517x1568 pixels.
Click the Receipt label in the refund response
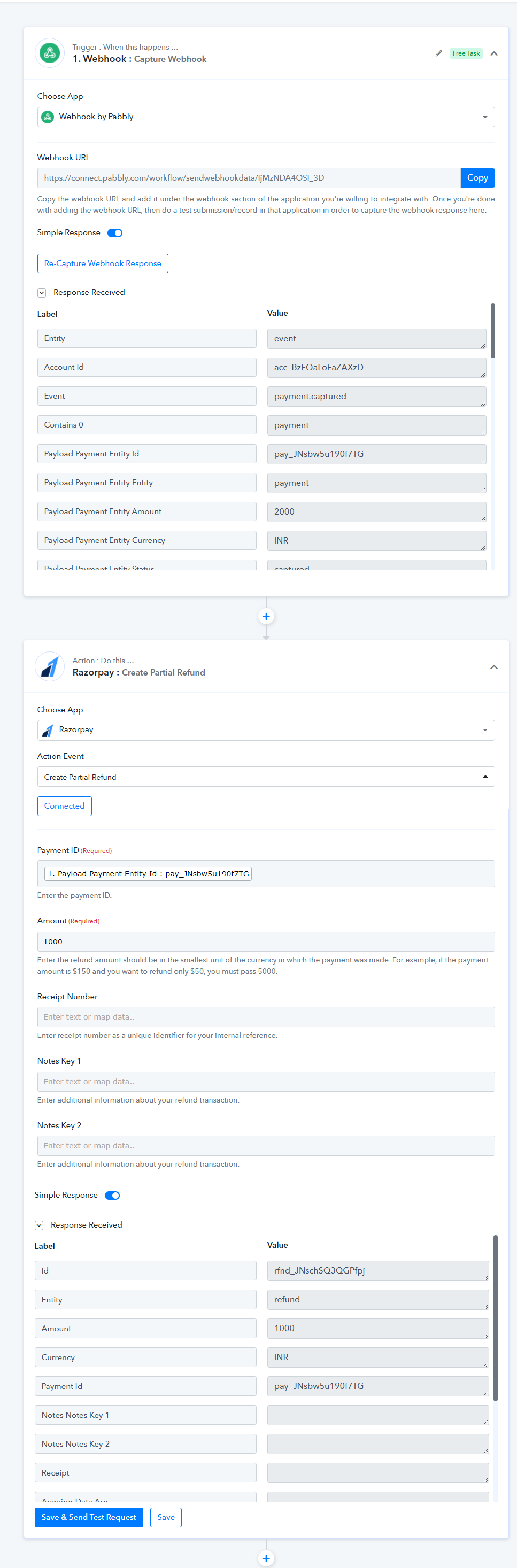[x=145, y=1472]
